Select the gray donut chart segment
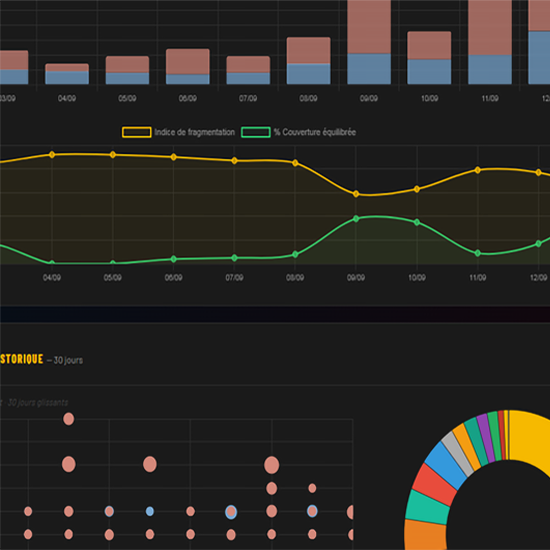This screenshot has height=550, width=550. pyautogui.click(x=457, y=454)
